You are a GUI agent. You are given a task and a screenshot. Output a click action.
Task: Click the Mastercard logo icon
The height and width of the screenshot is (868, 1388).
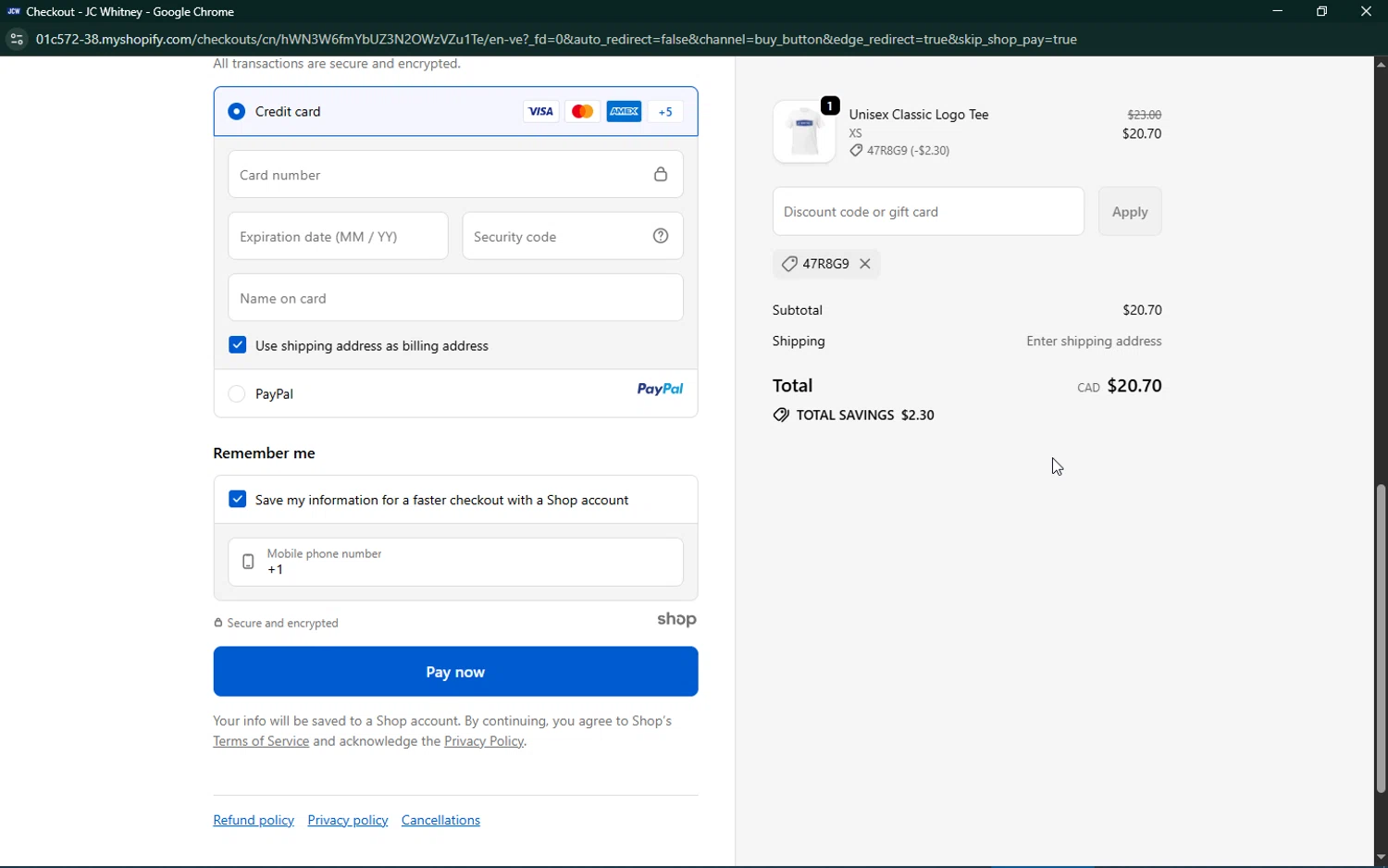point(582,112)
